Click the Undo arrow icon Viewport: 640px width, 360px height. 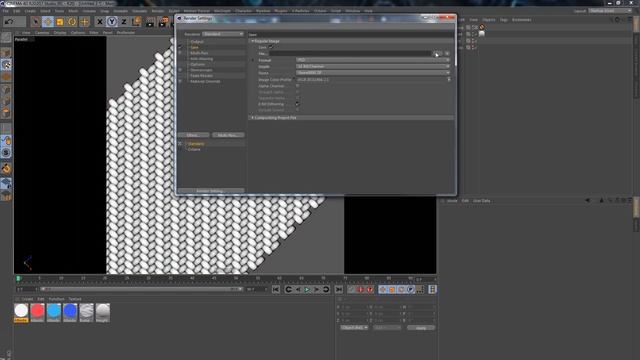click(9, 21)
